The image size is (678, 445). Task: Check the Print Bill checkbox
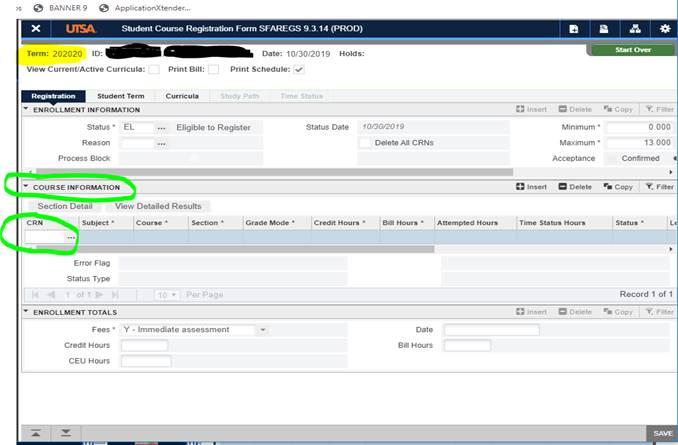213,69
